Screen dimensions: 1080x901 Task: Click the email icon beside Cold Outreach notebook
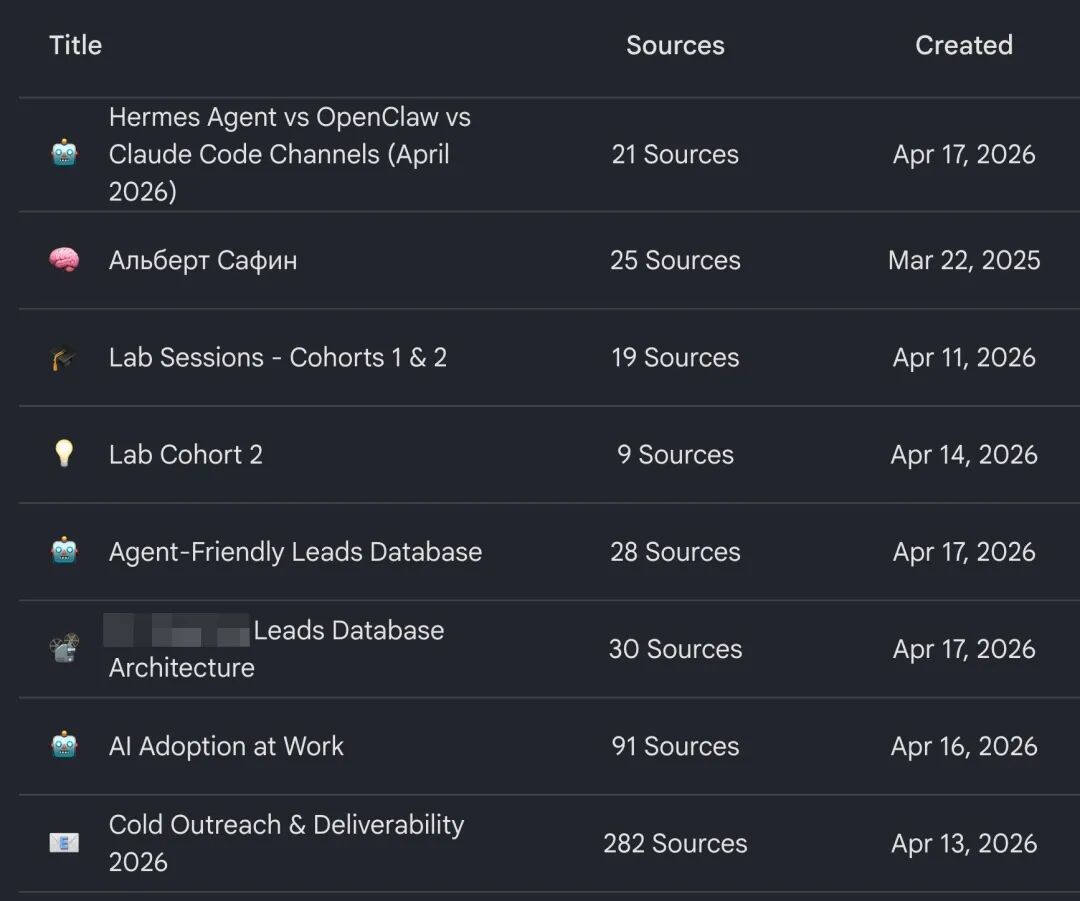pyautogui.click(x=64, y=843)
